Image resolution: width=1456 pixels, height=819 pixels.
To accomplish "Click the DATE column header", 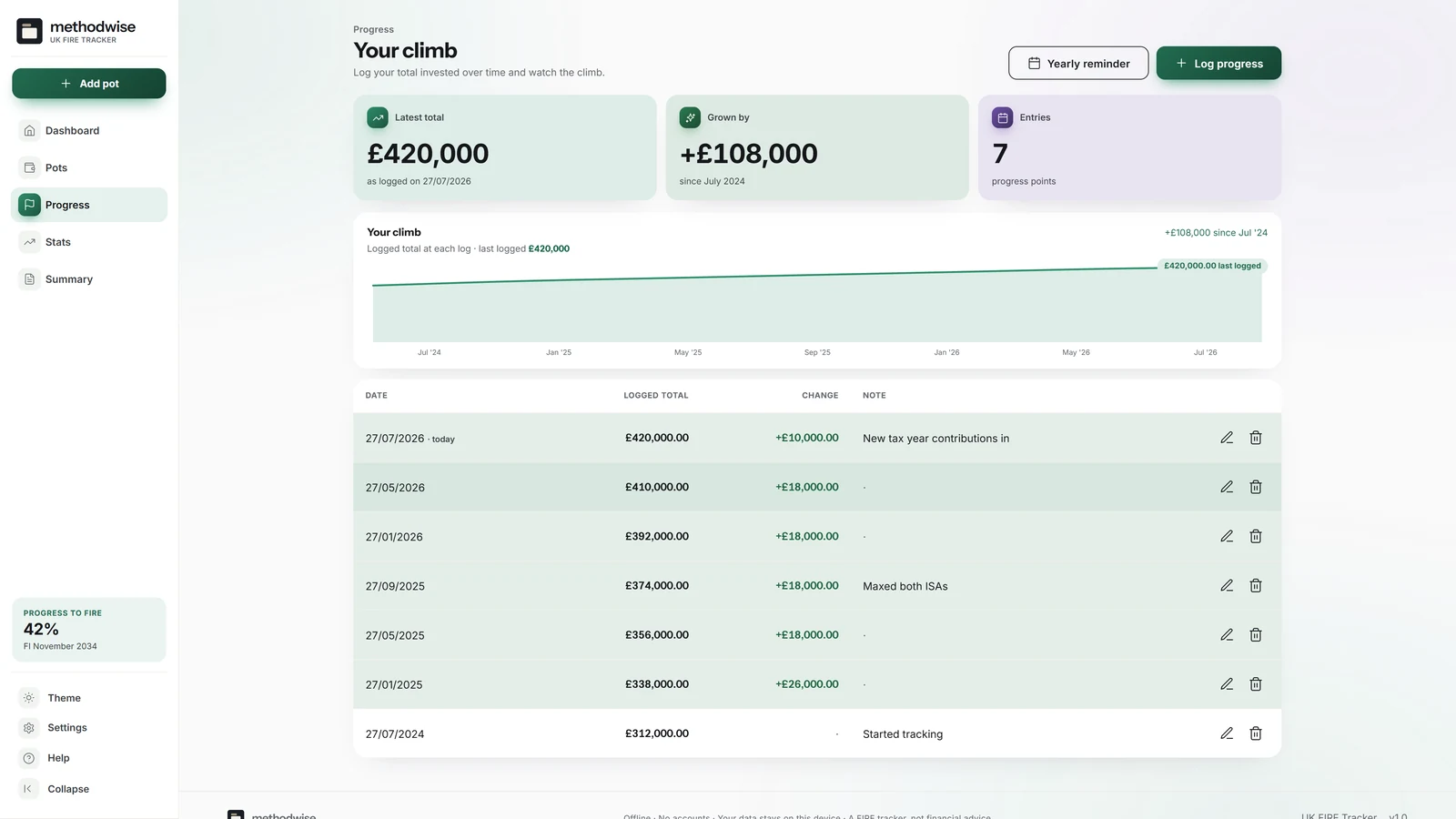I will point(377,396).
